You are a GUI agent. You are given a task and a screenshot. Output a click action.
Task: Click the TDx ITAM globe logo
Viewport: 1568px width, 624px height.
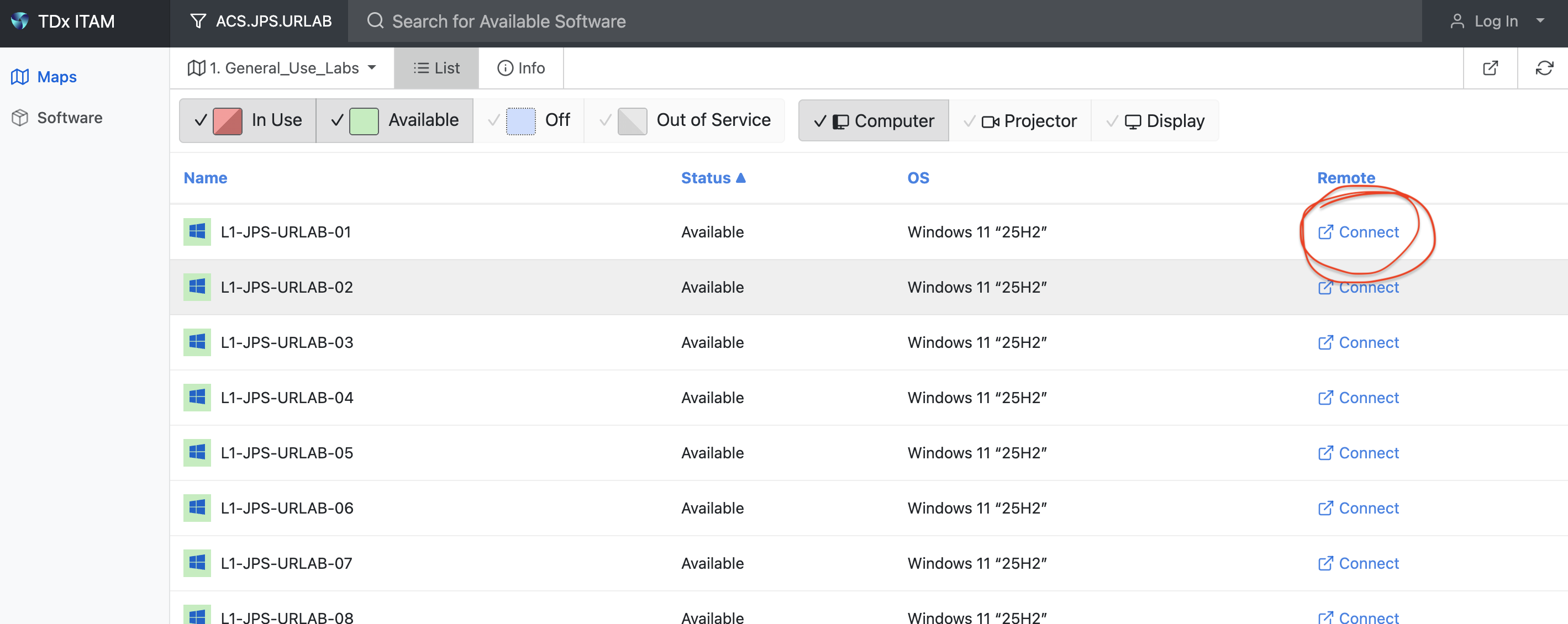pos(19,20)
